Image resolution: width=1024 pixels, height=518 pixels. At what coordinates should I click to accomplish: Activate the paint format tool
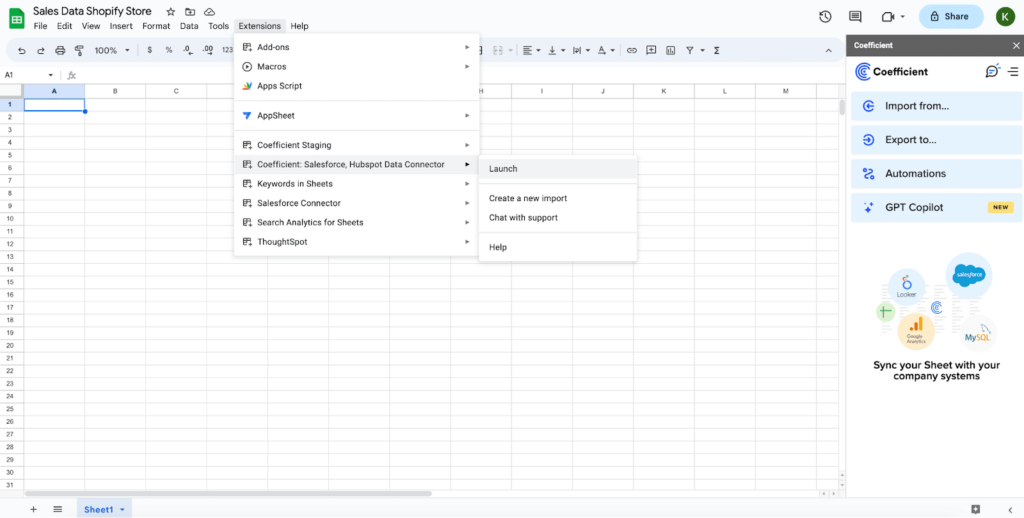click(79, 50)
